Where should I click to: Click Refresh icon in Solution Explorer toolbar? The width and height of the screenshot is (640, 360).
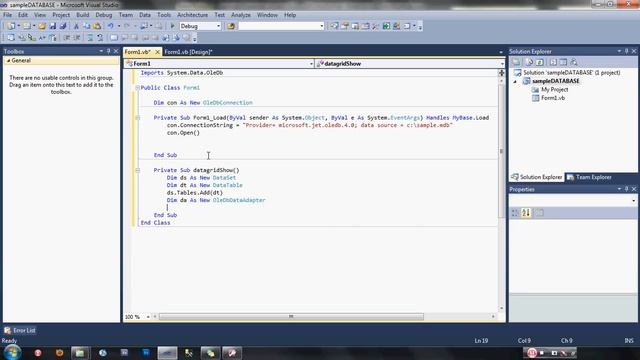point(540,62)
